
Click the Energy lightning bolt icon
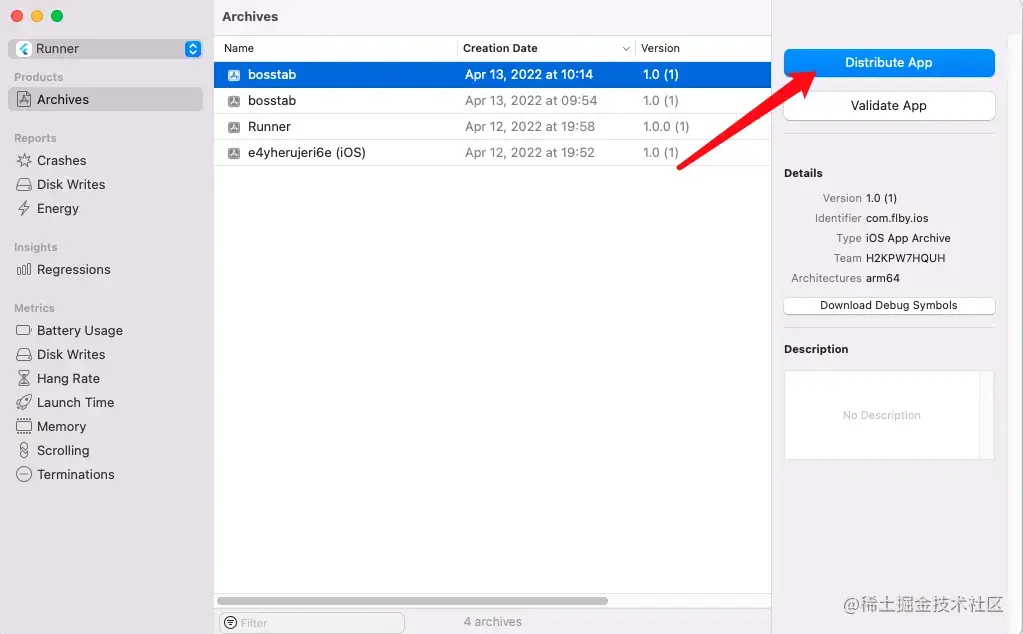pos(23,209)
